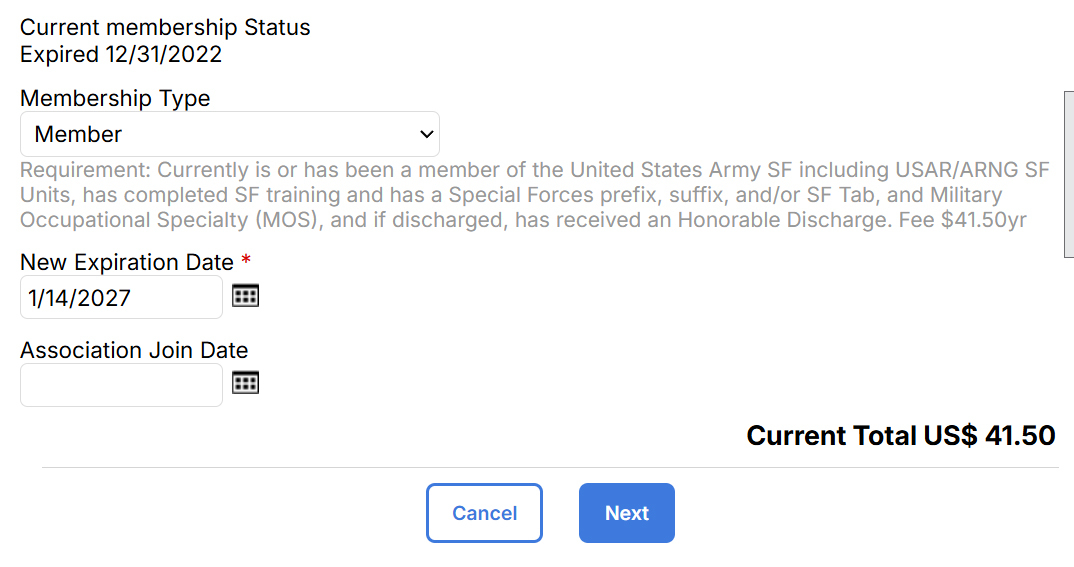The height and width of the screenshot is (567, 1074).
Task: Open the Association Join Date calendar picker
Action: point(245,383)
